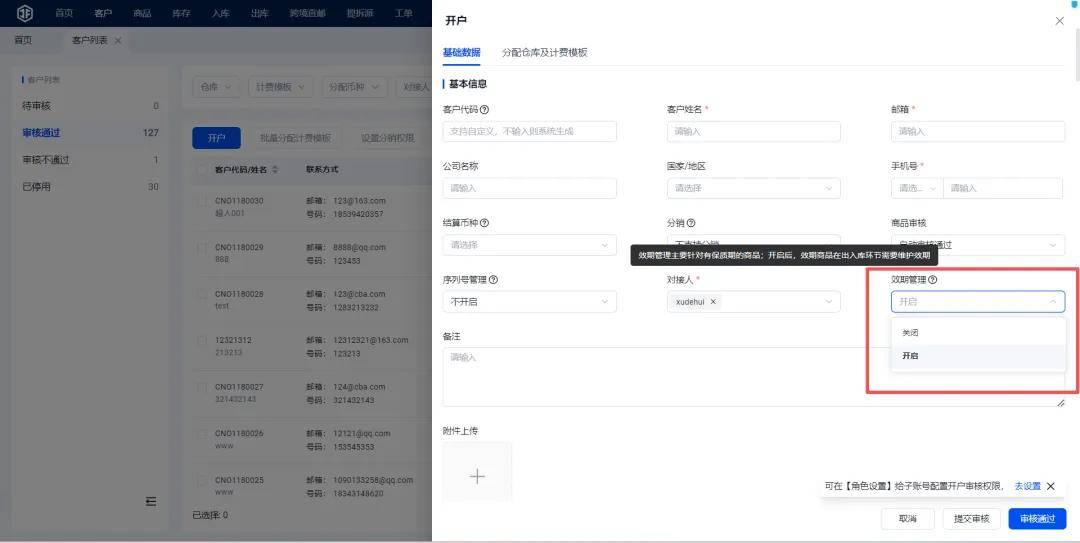Sort by 客户代码/姓名 column
1080x543 pixels.
pos(275,170)
